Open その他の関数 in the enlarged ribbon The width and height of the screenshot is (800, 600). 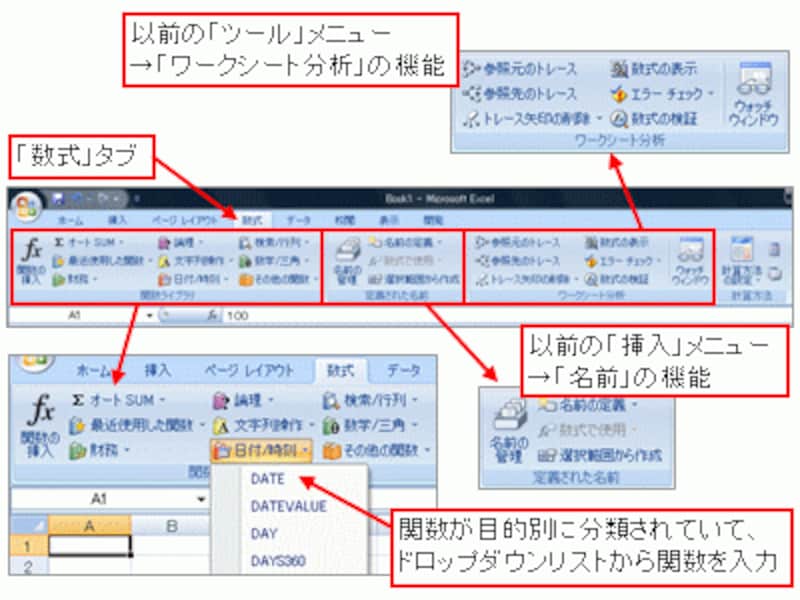tap(377, 450)
